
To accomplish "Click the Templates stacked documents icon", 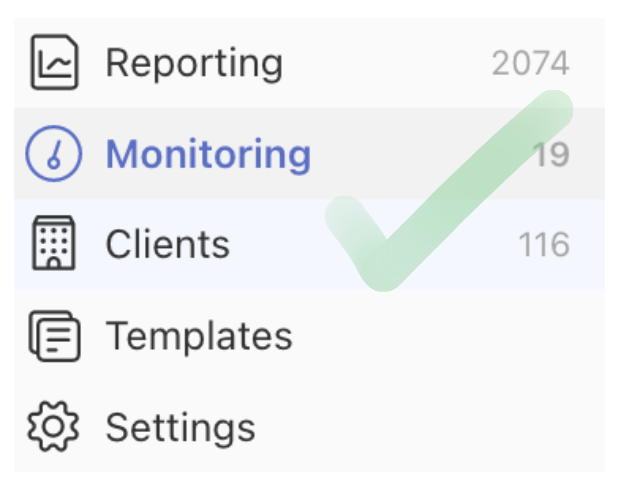I will [x=54, y=337].
